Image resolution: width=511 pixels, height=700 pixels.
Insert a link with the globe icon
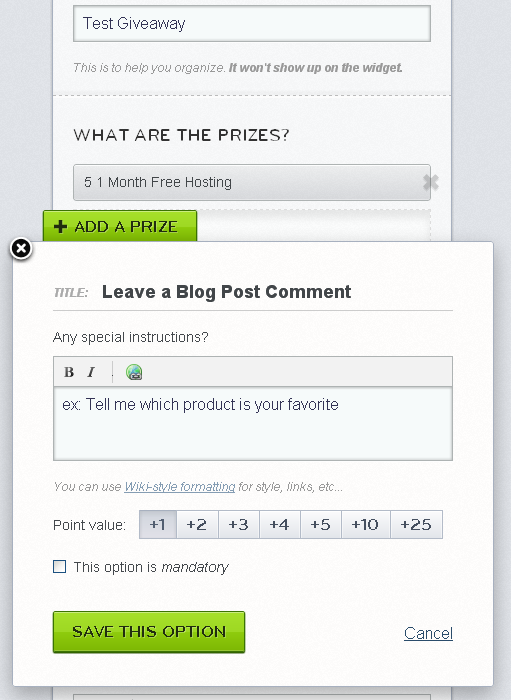point(134,372)
